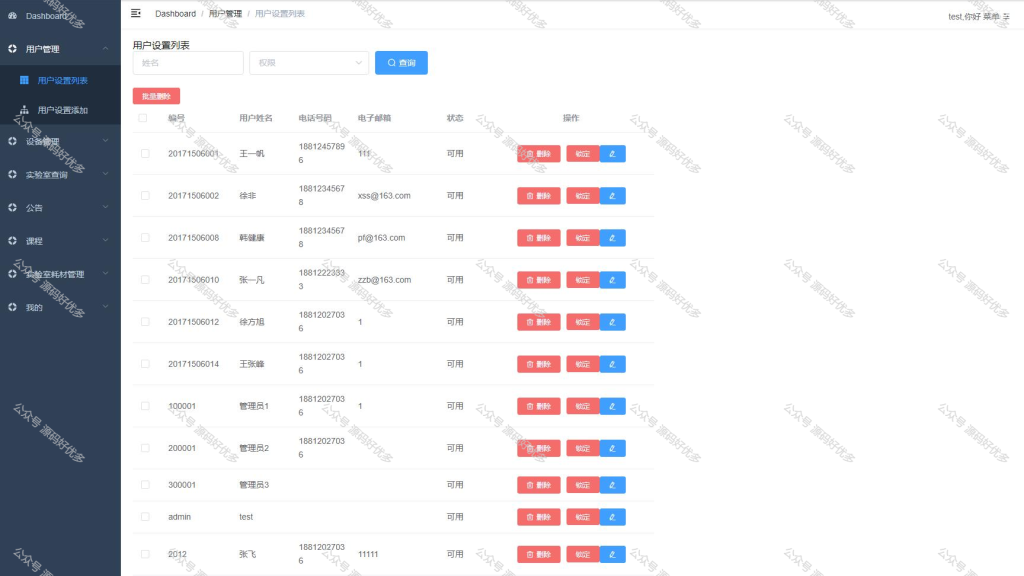Click the 用户设置添加 add-user icon
The width and height of the screenshot is (1024, 576).
click(x=24, y=110)
